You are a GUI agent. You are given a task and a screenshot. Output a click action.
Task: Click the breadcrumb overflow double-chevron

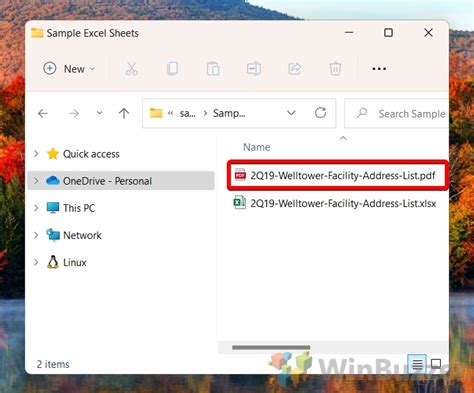click(170, 113)
